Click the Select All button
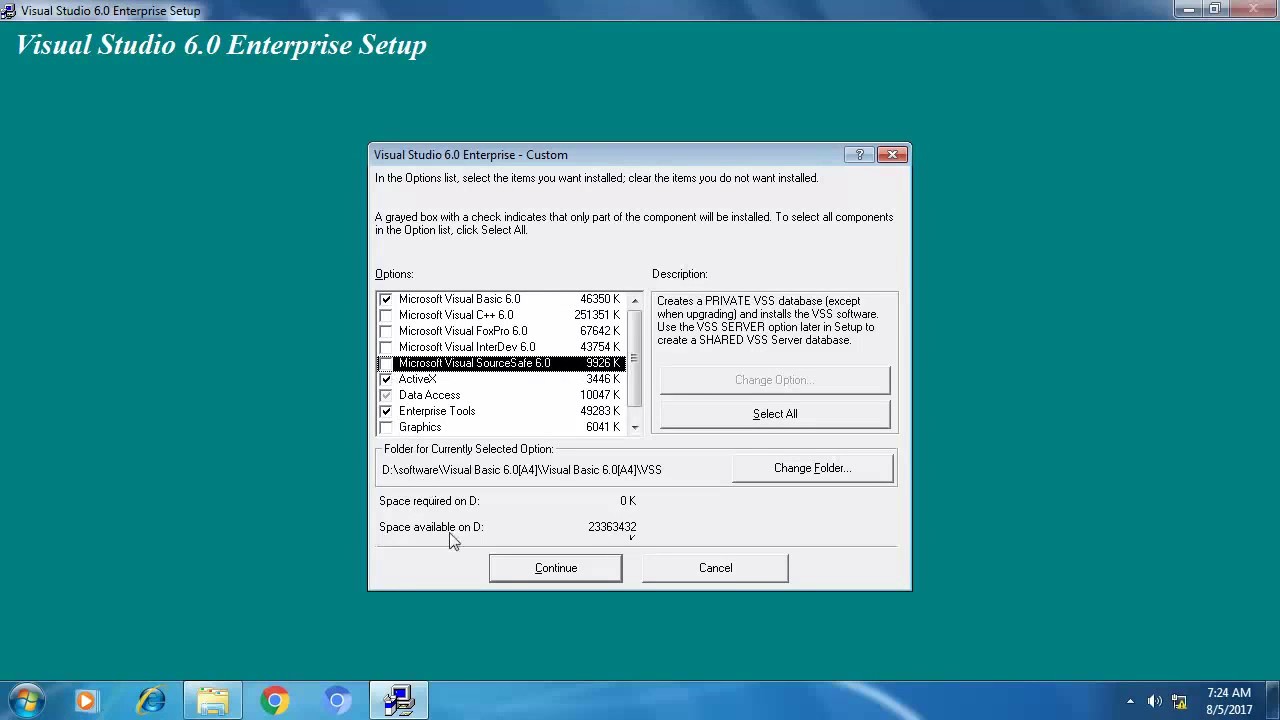 pyautogui.click(x=775, y=414)
